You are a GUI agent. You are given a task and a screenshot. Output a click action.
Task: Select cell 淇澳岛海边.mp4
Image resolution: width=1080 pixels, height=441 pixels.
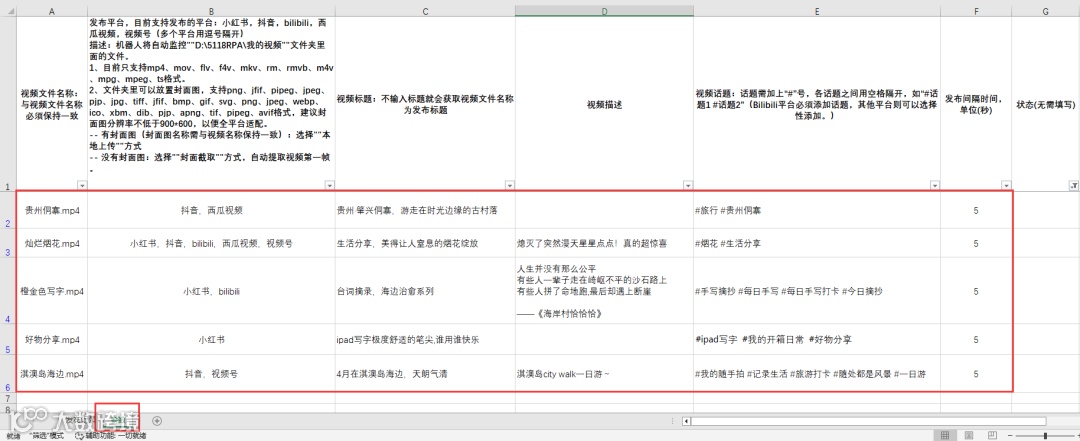[x=52, y=373]
